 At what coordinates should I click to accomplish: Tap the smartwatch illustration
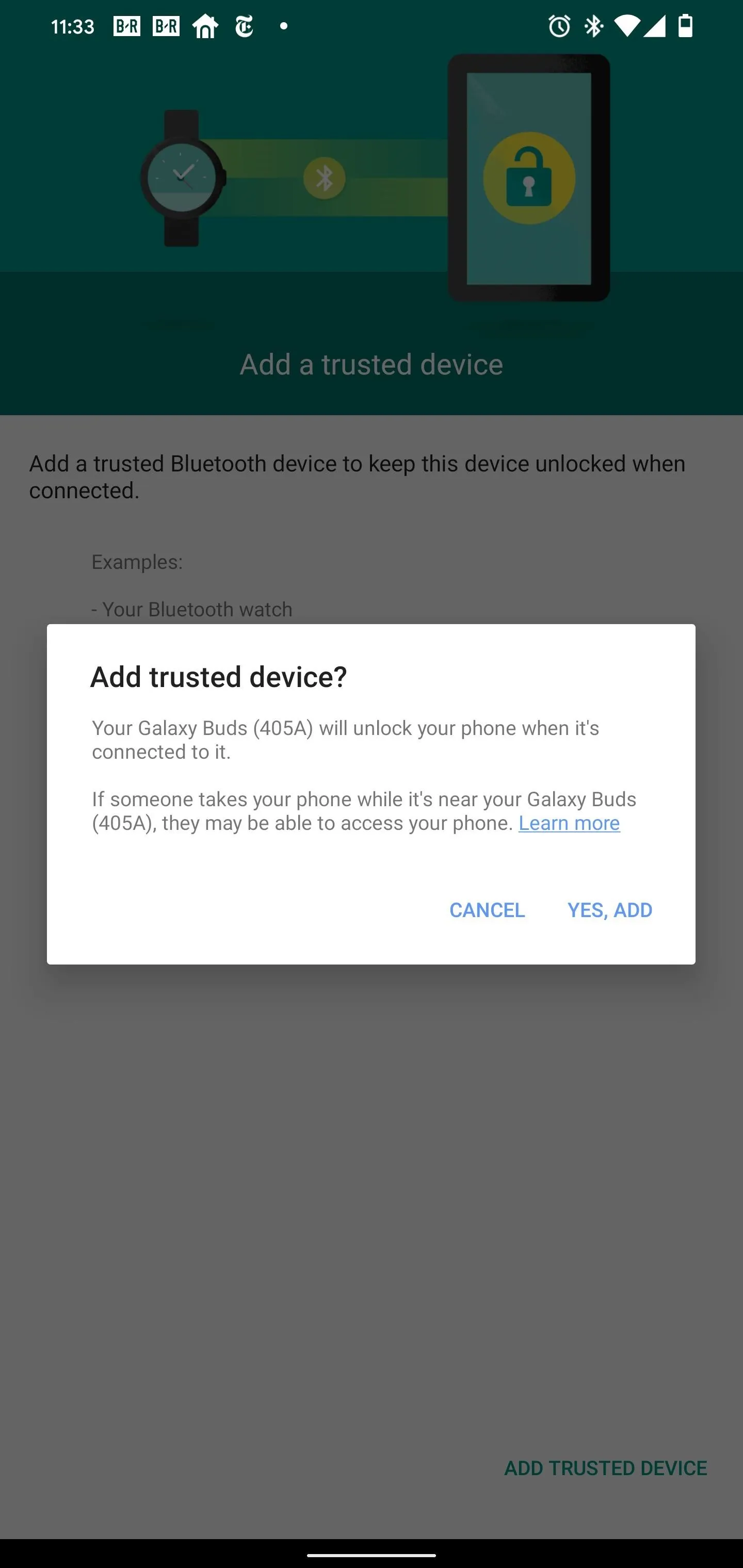coord(183,178)
